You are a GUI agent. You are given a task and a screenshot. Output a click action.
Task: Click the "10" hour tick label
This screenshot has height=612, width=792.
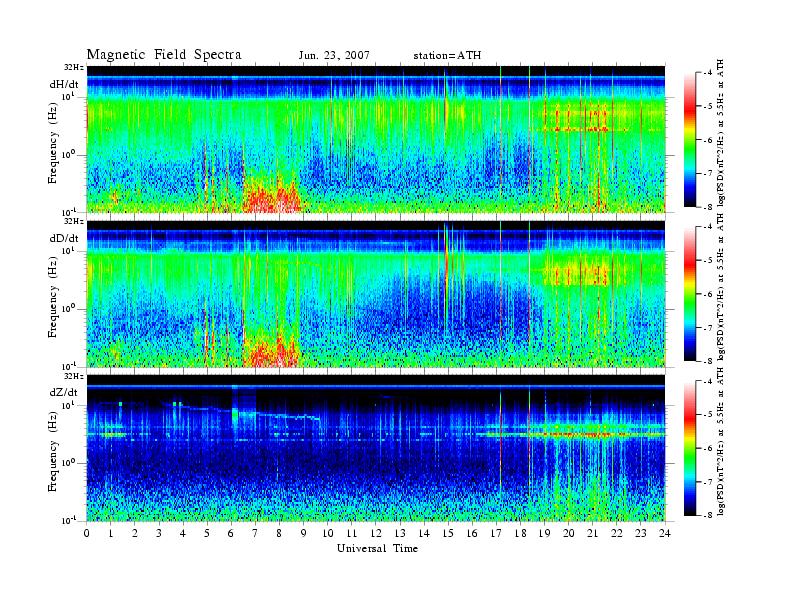[328, 534]
